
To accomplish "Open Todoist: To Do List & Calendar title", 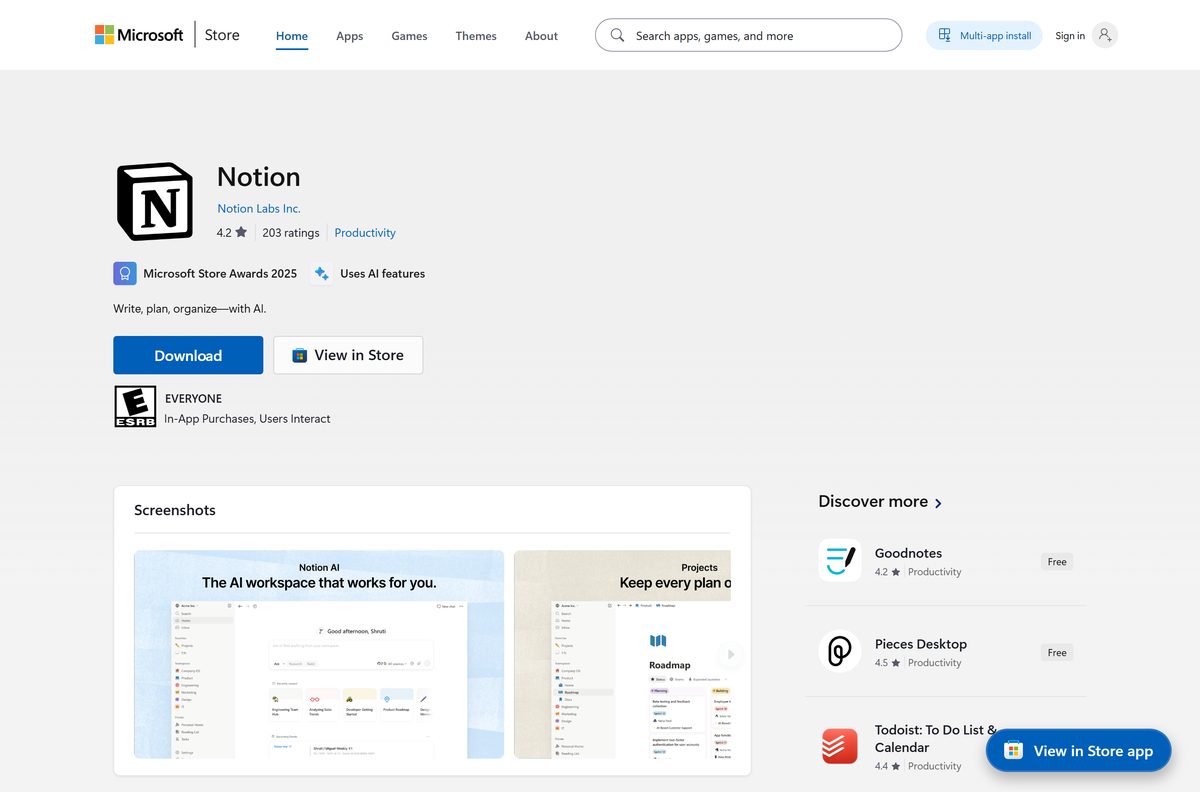I will pyautogui.click(x=936, y=738).
